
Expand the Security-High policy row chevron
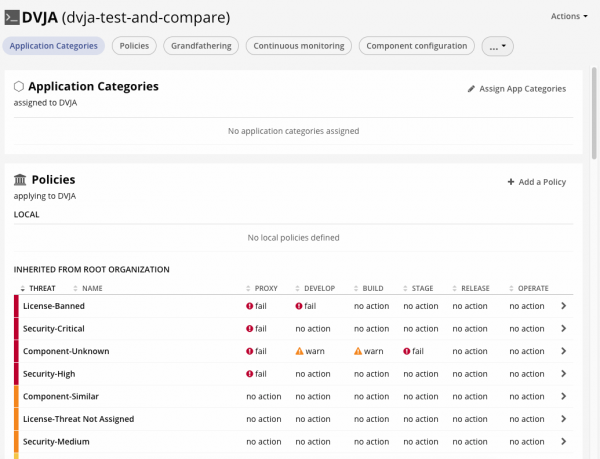564,374
